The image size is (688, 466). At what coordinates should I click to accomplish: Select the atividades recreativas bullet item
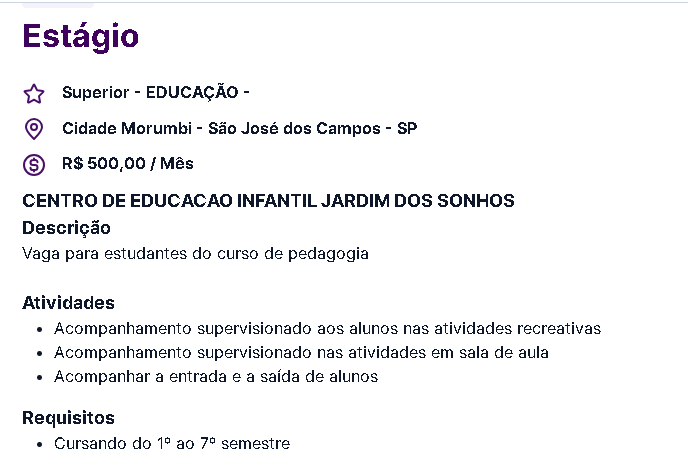[x=327, y=329]
